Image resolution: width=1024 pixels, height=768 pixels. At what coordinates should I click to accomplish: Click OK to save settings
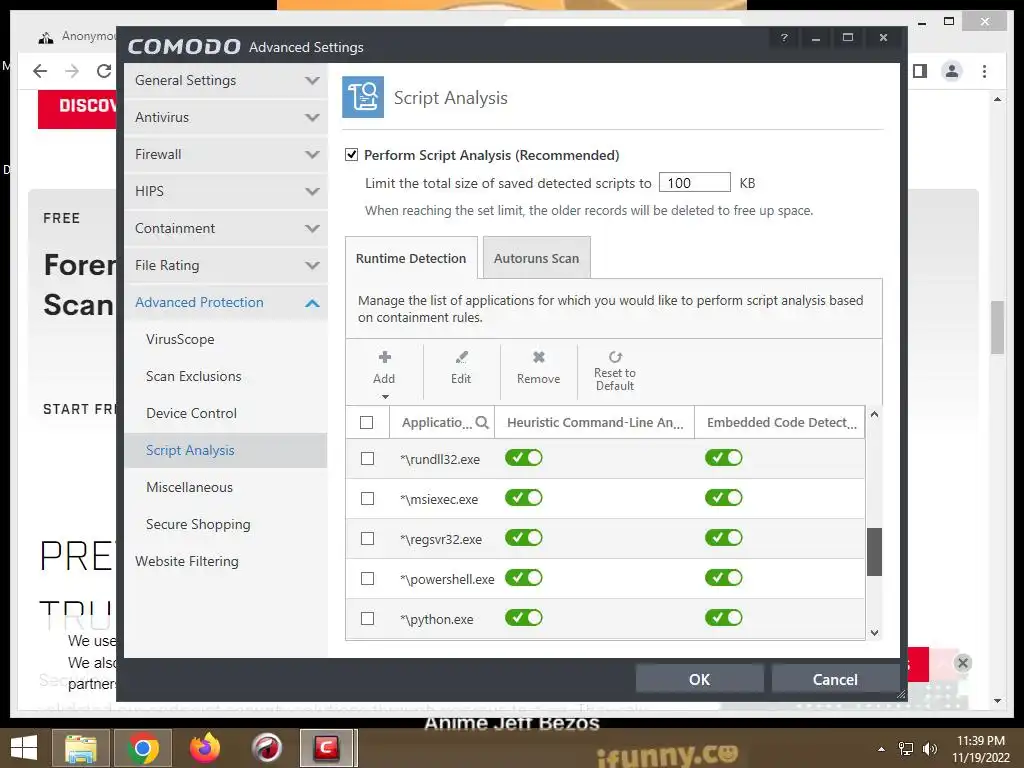point(699,679)
